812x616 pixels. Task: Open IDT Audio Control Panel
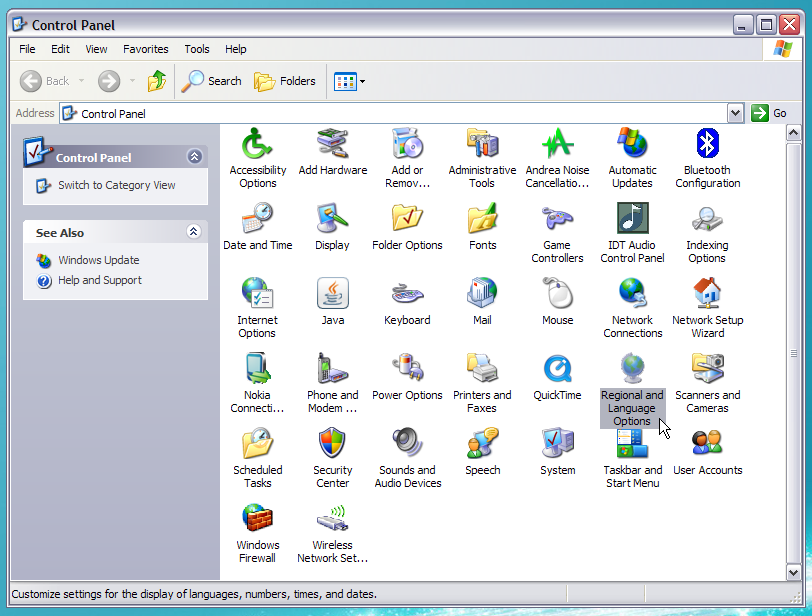[632, 218]
